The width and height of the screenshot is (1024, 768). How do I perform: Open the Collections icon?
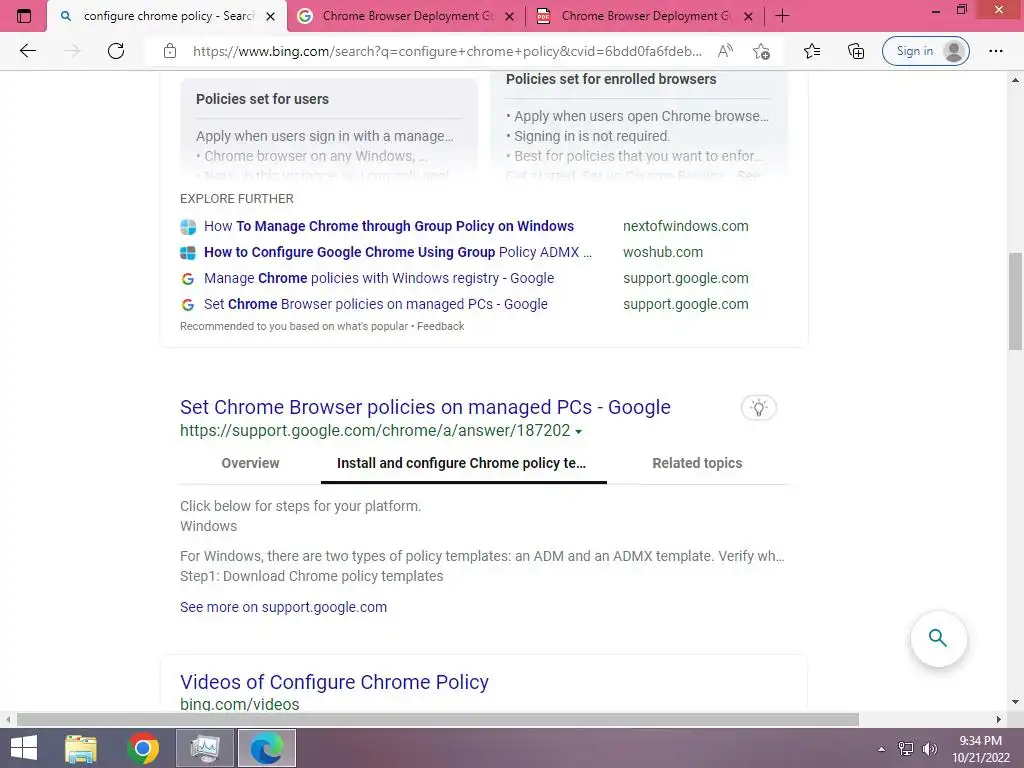pos(856,51)
